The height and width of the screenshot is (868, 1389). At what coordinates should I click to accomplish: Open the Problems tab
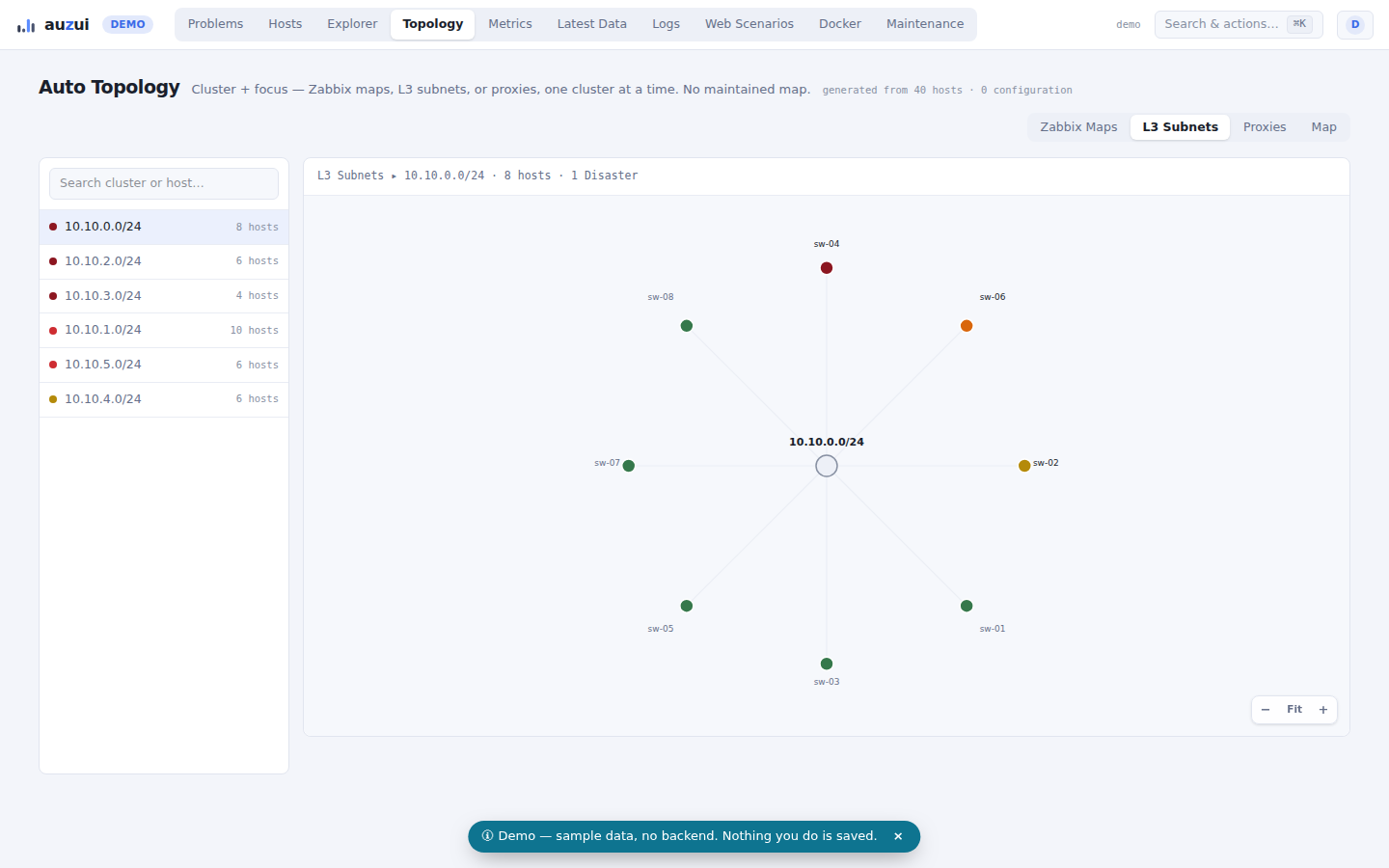[x=215, y=24]
